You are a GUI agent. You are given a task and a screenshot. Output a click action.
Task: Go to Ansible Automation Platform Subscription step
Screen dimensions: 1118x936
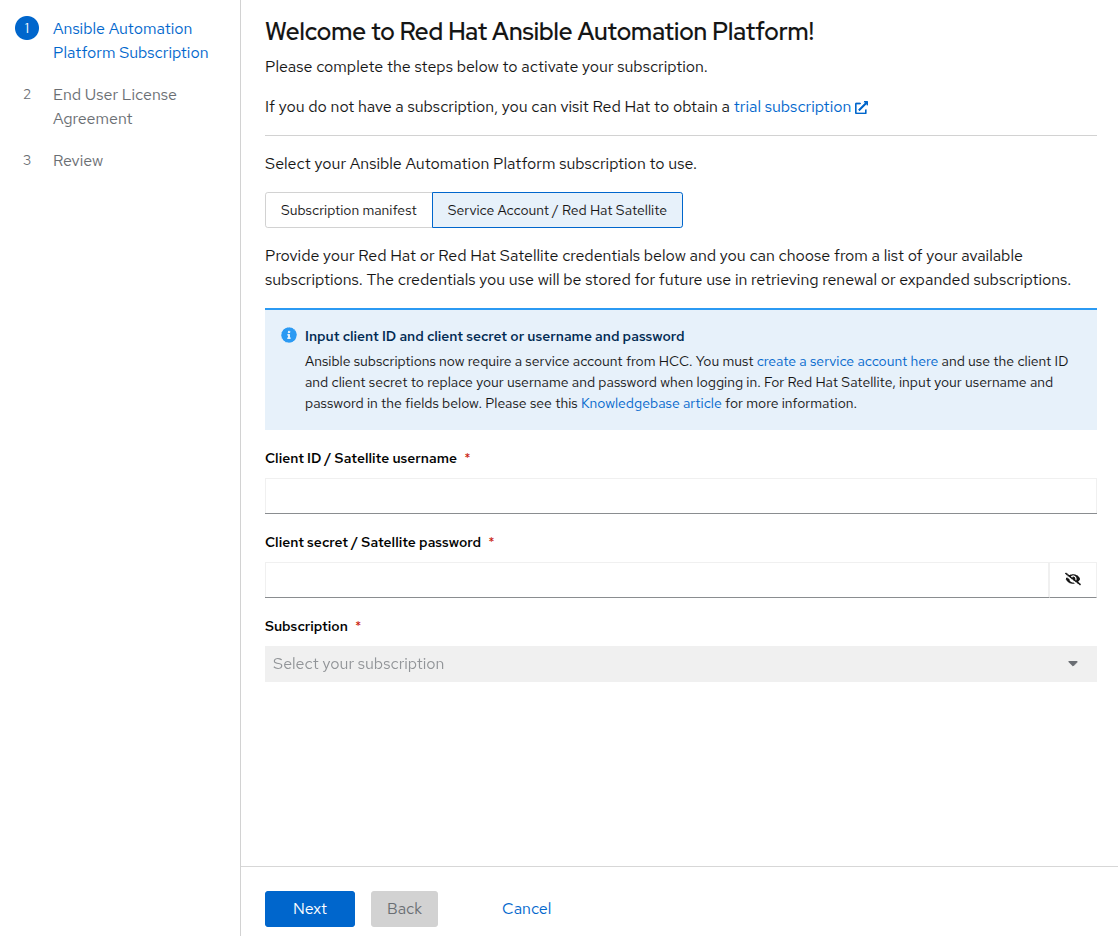pyautogui.click(x=130, y=41)
